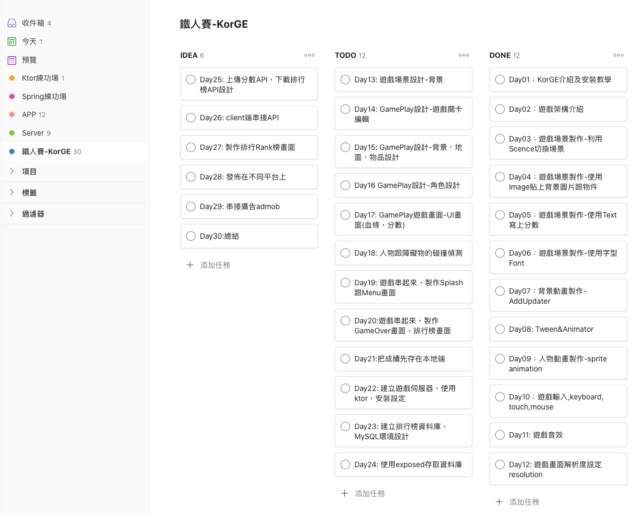Click the TODO column header
640x515 pixels.
pyautogui.click(x=346, y=55)
